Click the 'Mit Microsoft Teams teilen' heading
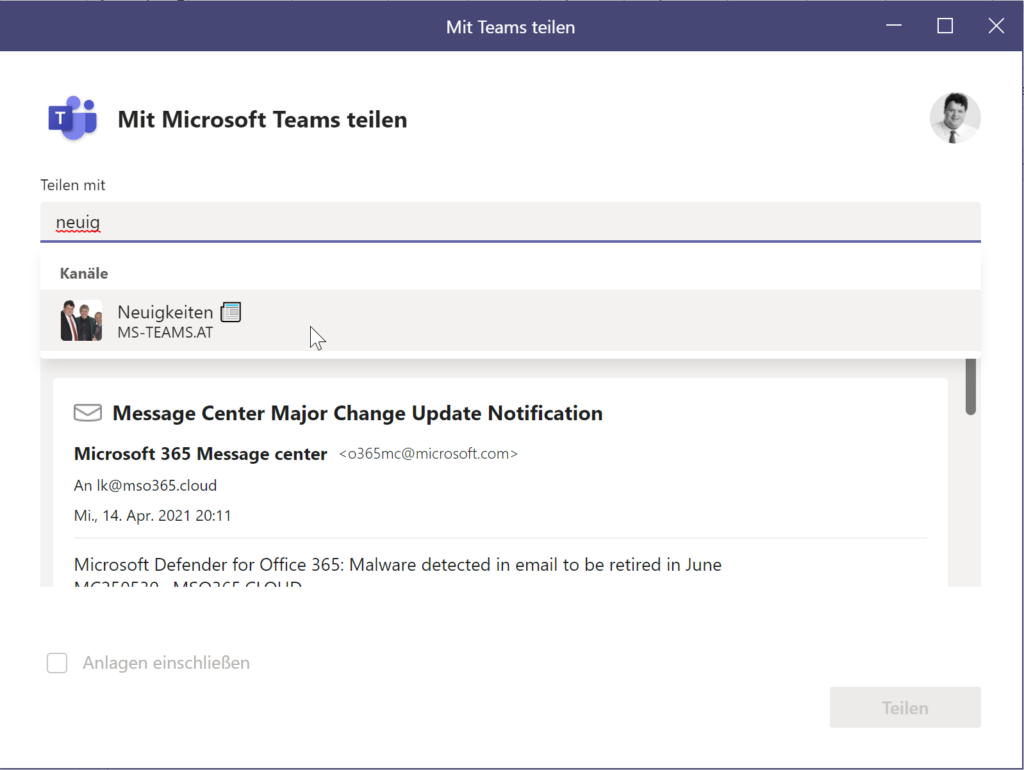Image resolution: width=1024 pixels, height=770 pixels. pyautogui.click(x=262, y=120)
